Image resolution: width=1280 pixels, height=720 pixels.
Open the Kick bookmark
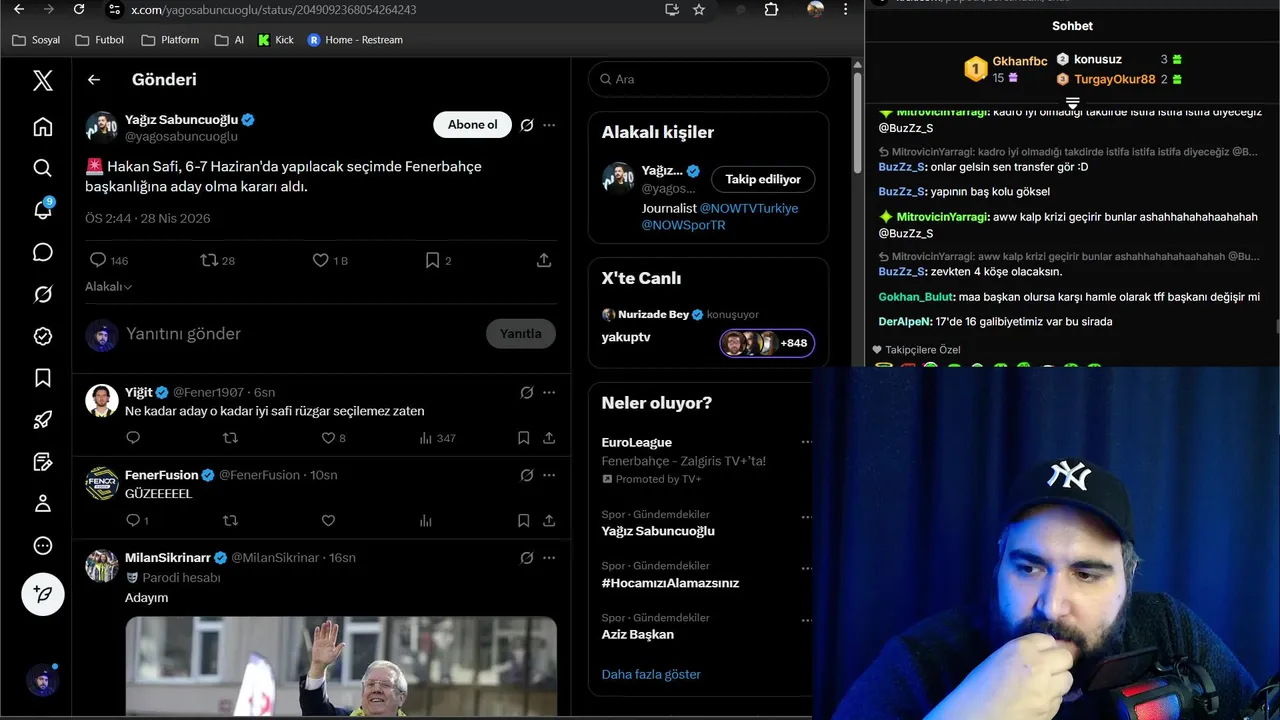point(276,40)
